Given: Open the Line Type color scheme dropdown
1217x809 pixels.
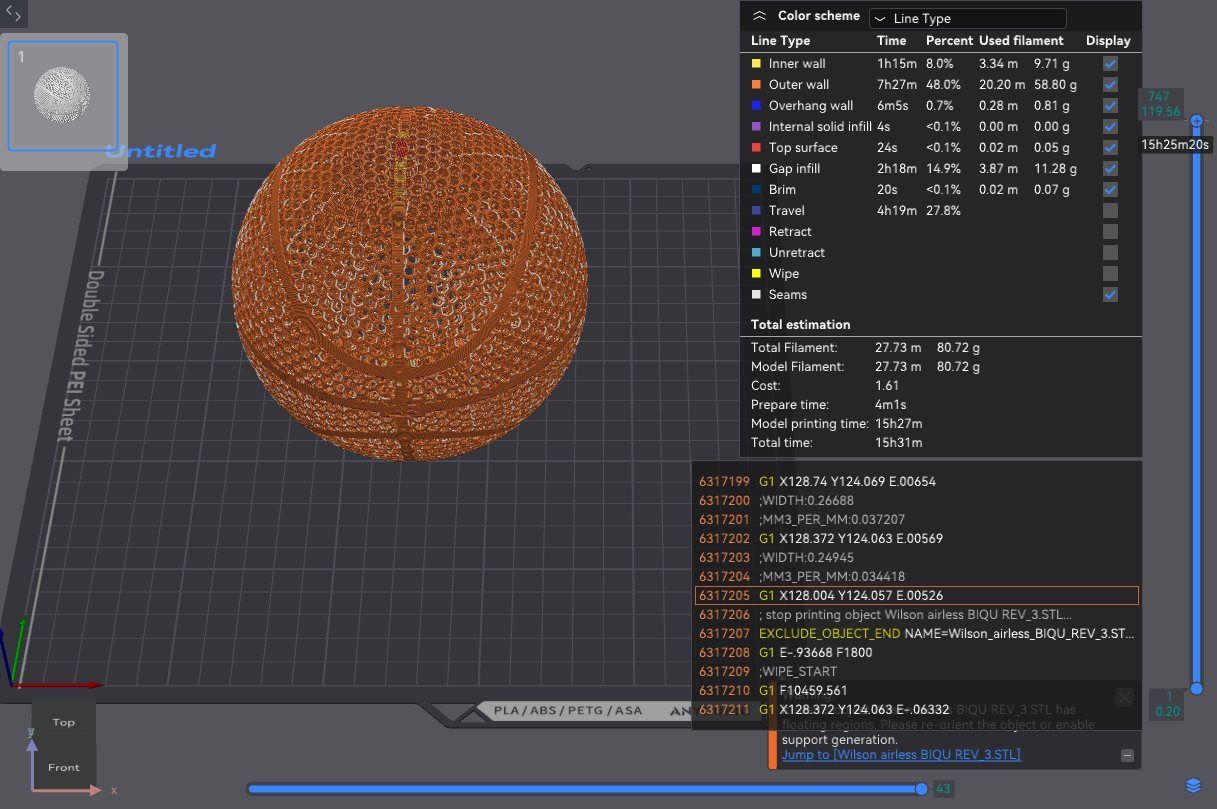Looking at the screenshot, I should (967, 18).
